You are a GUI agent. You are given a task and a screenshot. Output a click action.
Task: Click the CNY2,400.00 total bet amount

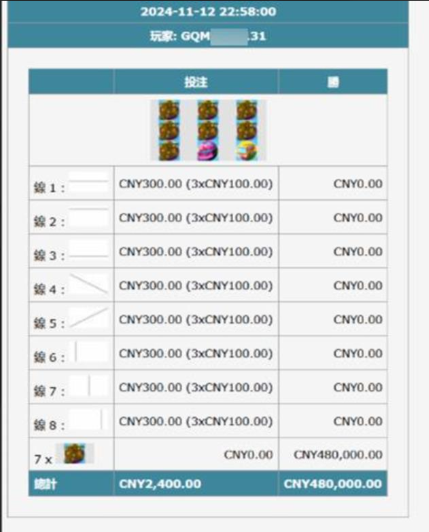coord(160,483)
